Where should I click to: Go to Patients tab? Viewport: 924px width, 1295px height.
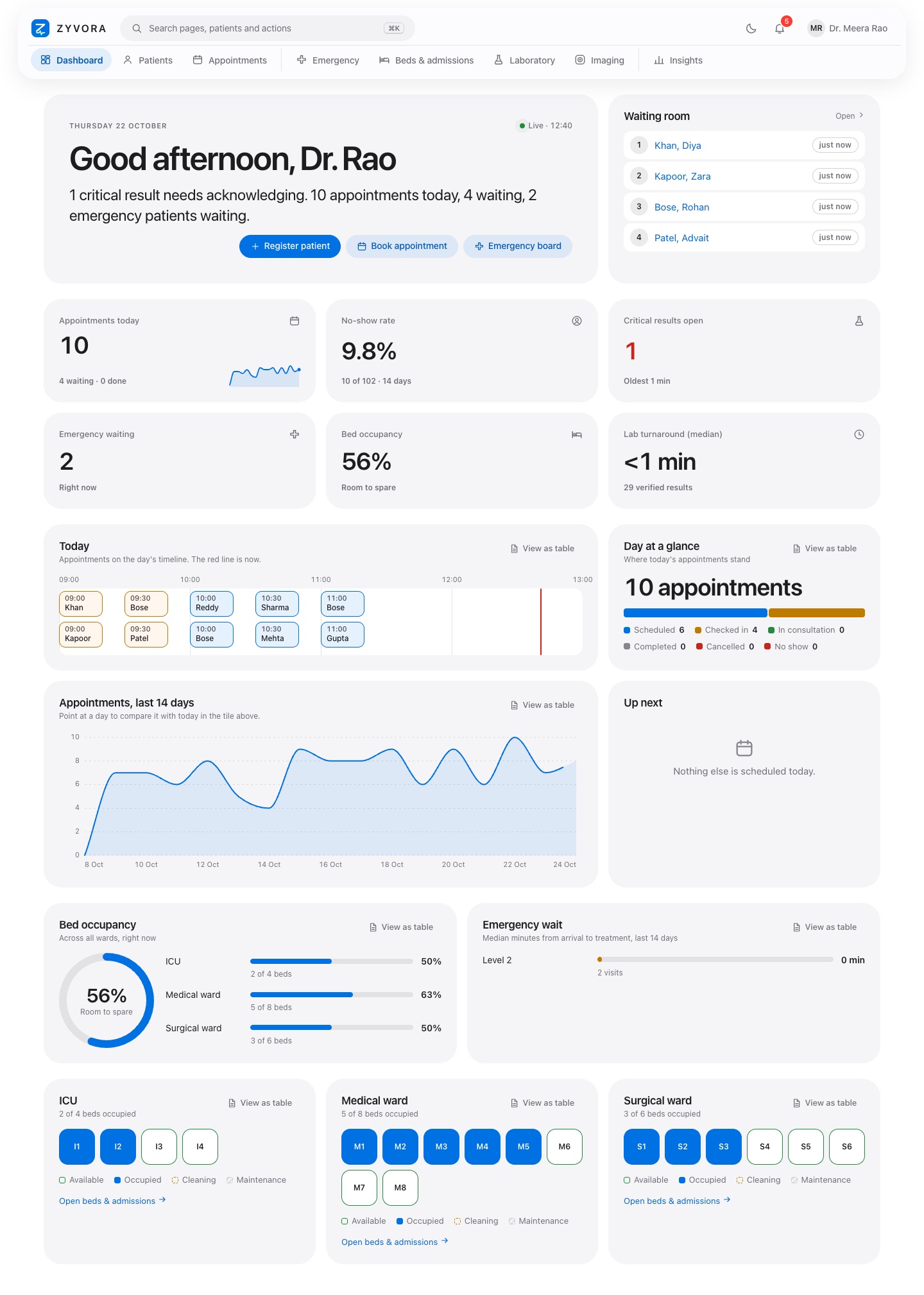point(148,60)
